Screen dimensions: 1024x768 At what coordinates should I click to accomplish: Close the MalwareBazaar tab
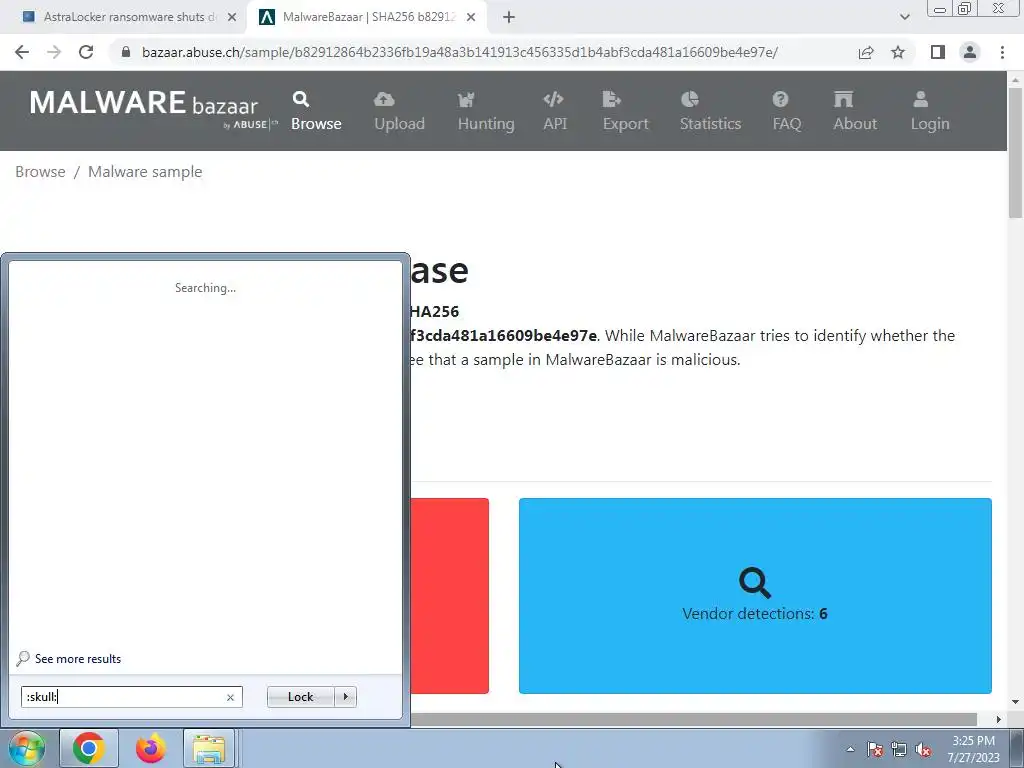pos(471,17)
